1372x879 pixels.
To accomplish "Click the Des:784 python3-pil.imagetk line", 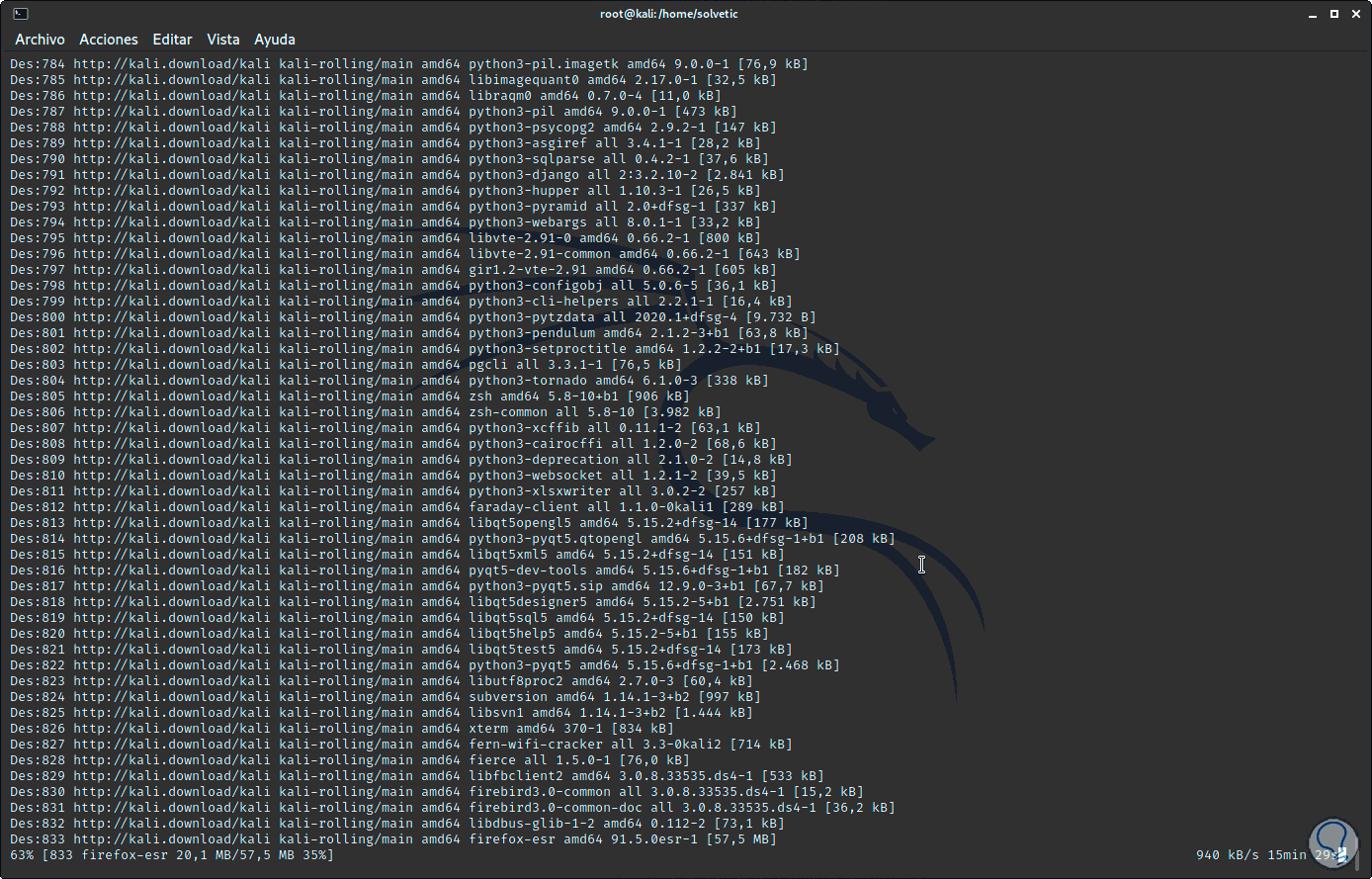I will [x=409, y=63].
